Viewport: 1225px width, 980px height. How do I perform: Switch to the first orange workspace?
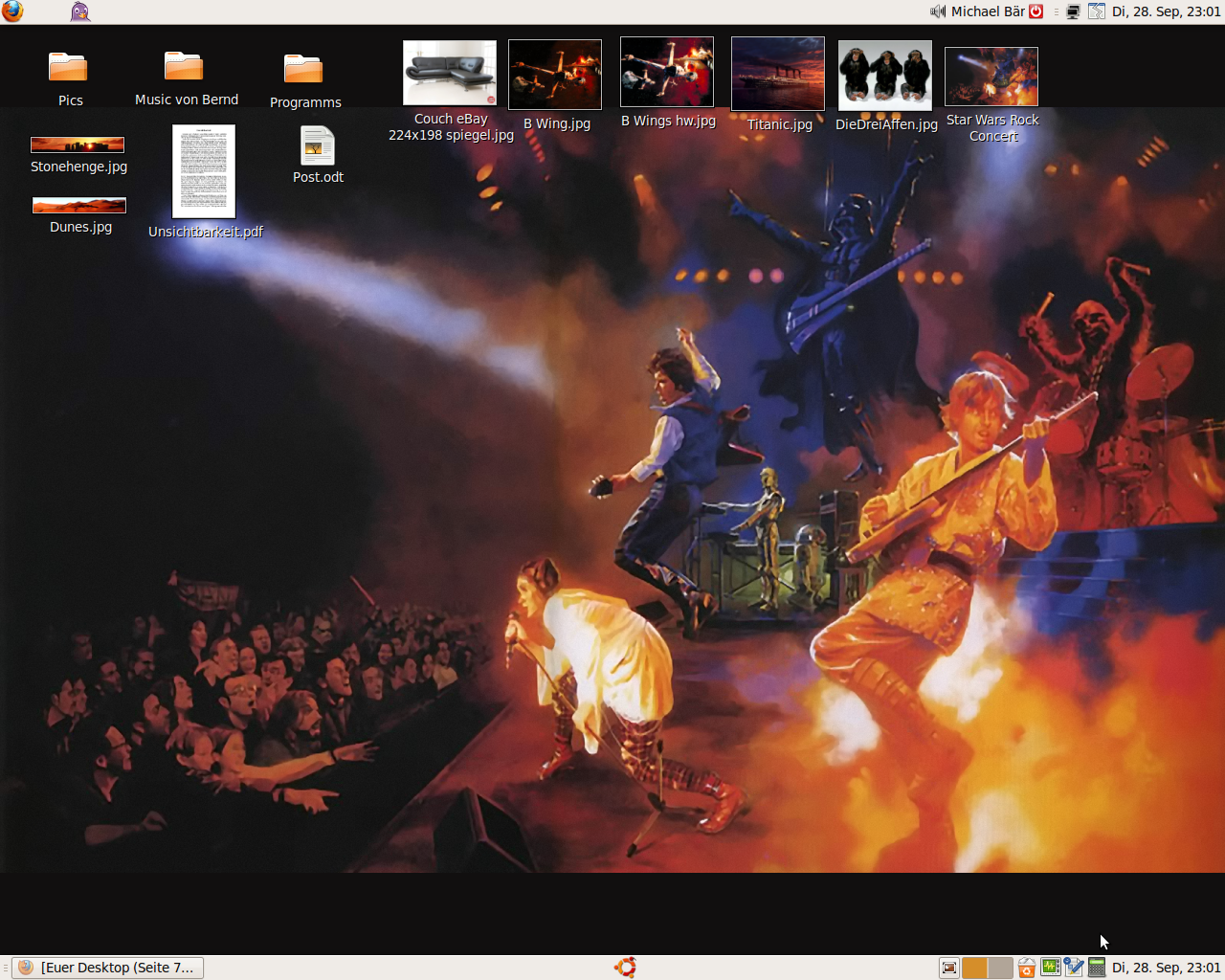[974, 968]
